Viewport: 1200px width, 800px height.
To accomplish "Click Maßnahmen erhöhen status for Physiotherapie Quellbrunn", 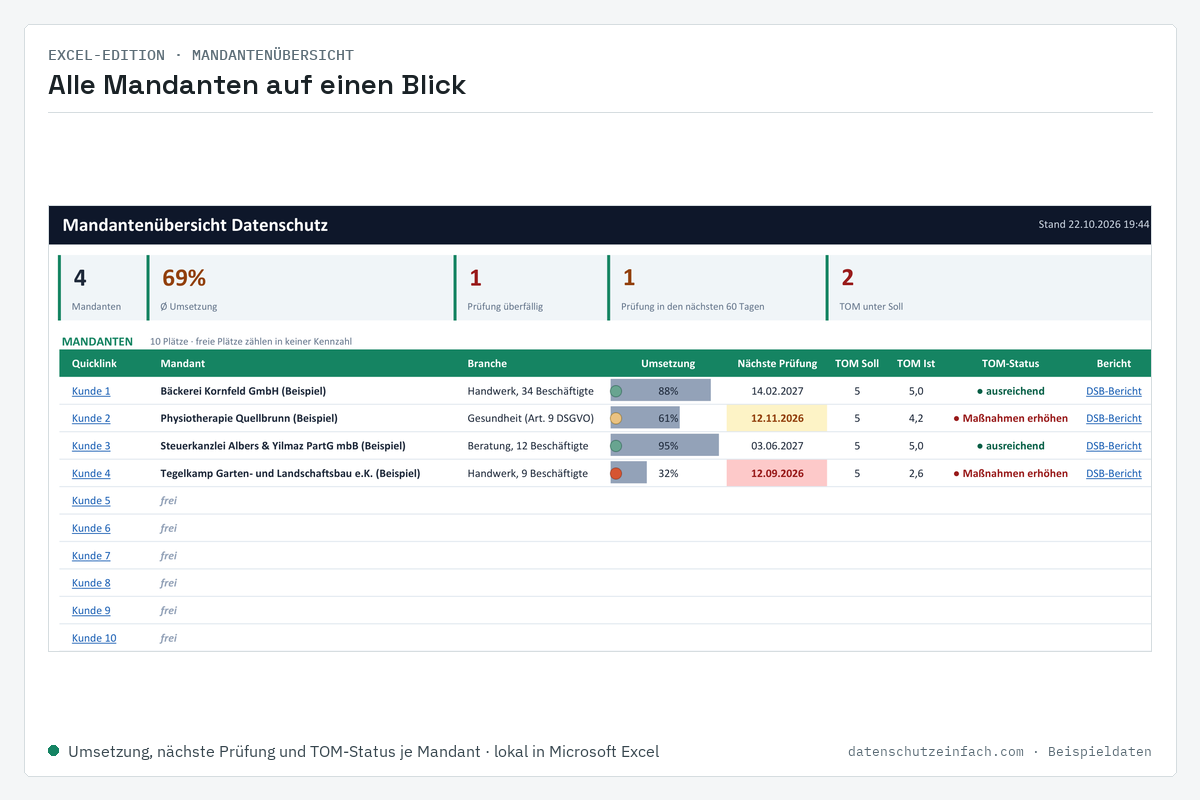I will (1010, 418).
